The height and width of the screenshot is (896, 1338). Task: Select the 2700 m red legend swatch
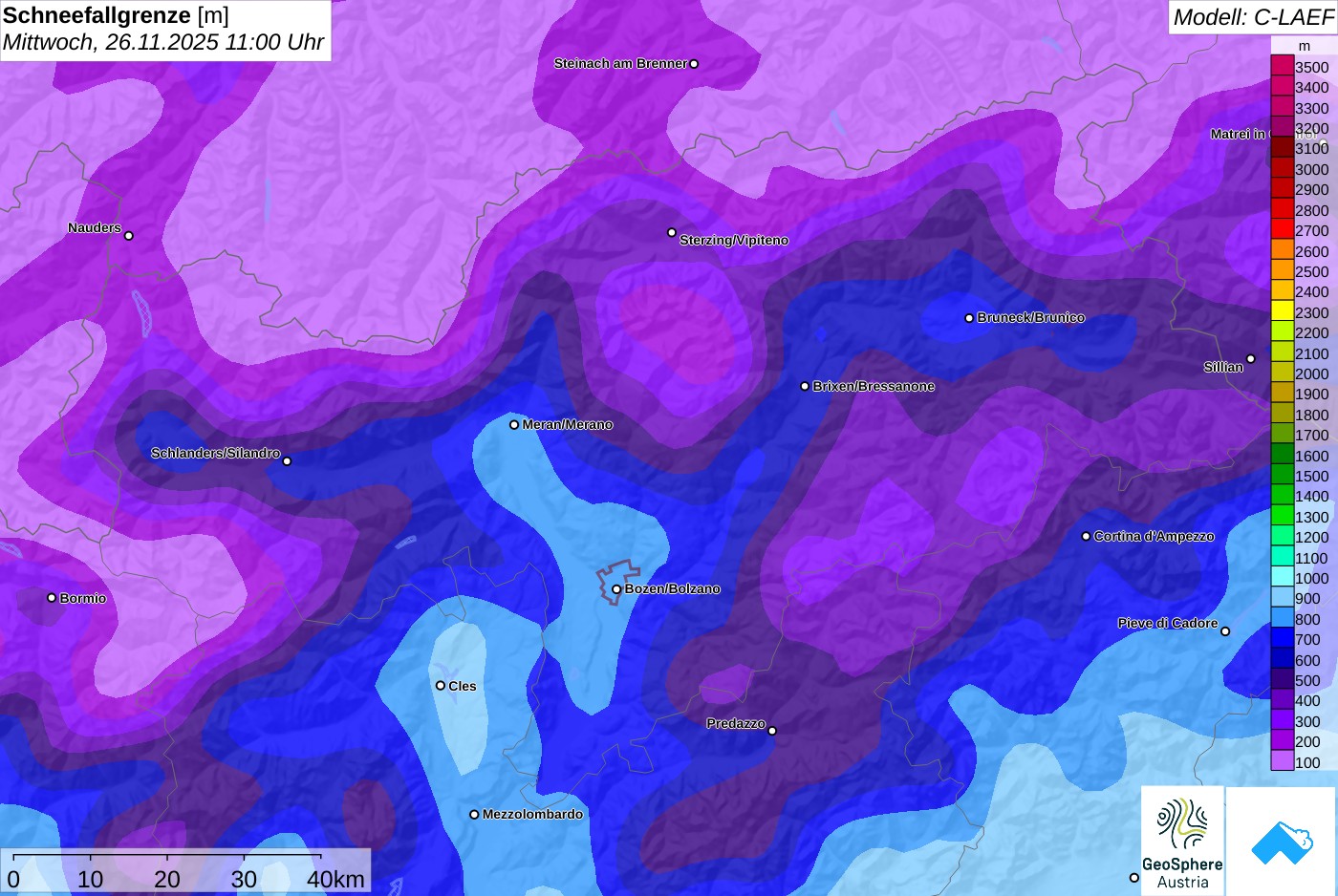(x=1283, y=229)
